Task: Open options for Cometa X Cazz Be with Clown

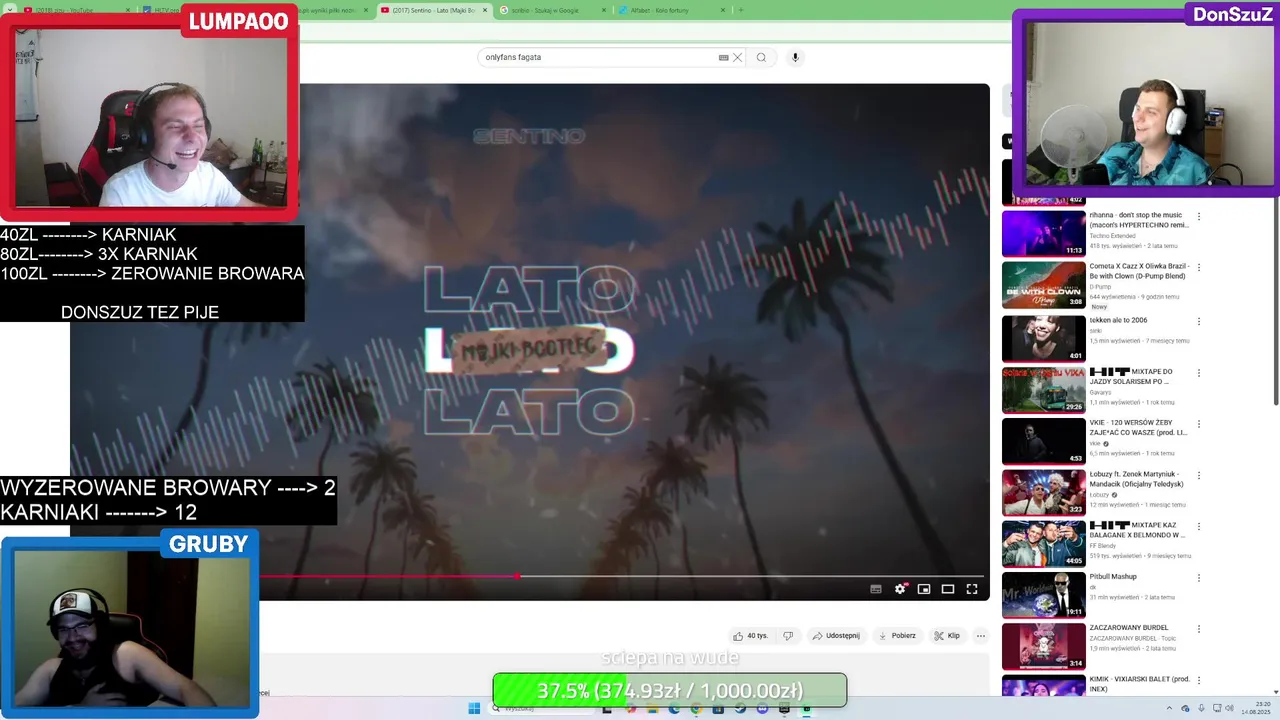Action: pos(1199,267)
